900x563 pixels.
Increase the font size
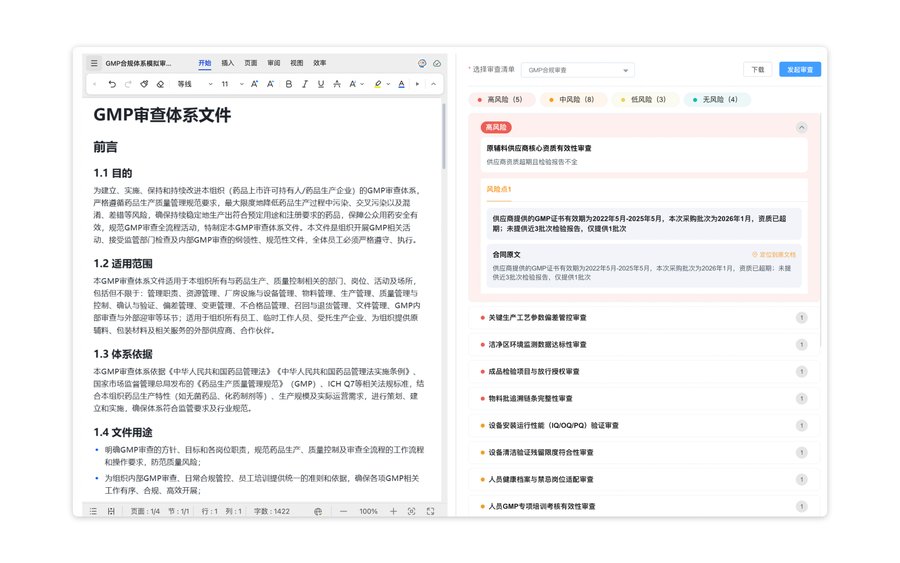(x=254, y=84)
